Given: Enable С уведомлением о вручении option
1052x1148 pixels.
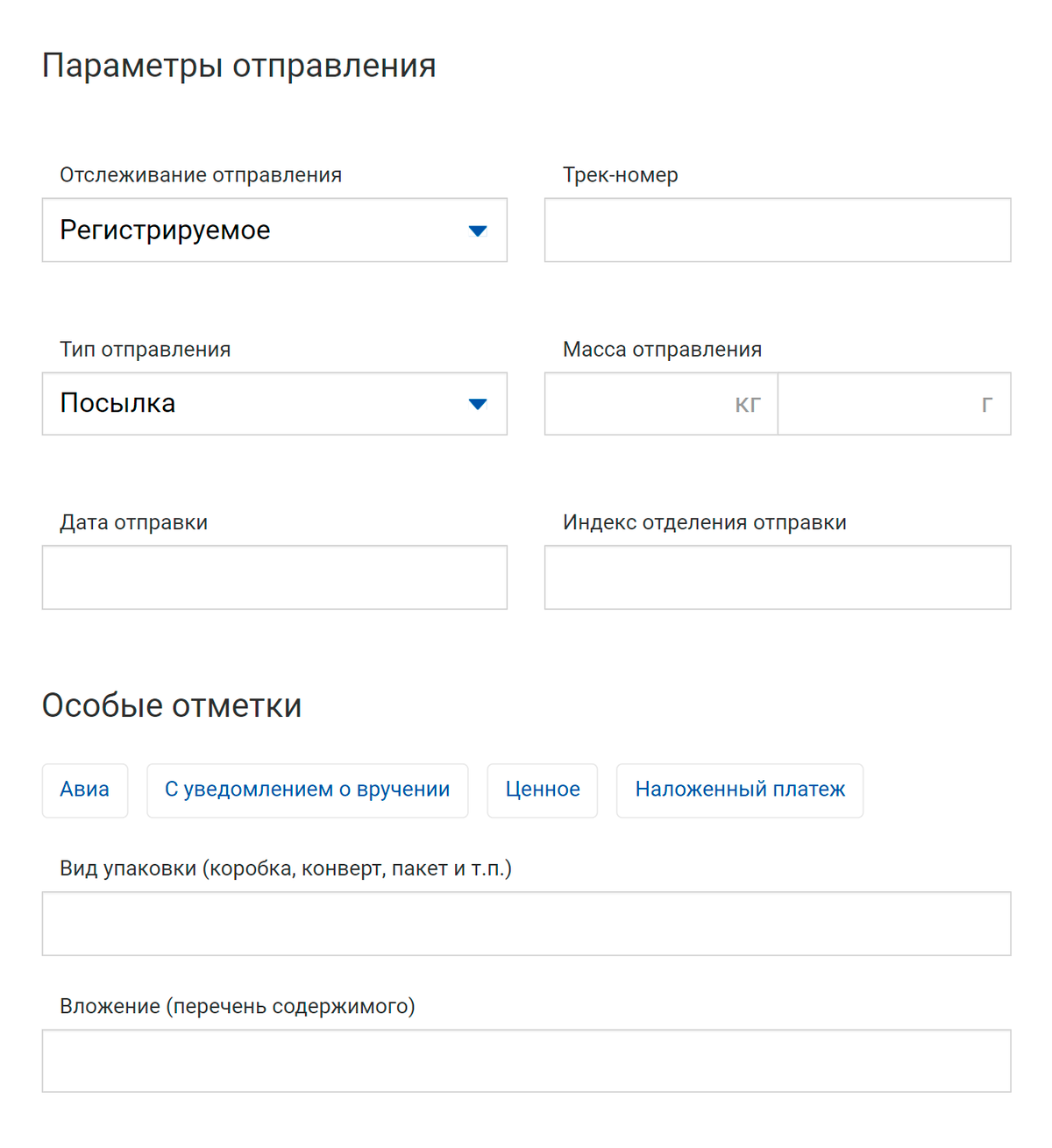Looking at the screenshot, I should (307, 790).
